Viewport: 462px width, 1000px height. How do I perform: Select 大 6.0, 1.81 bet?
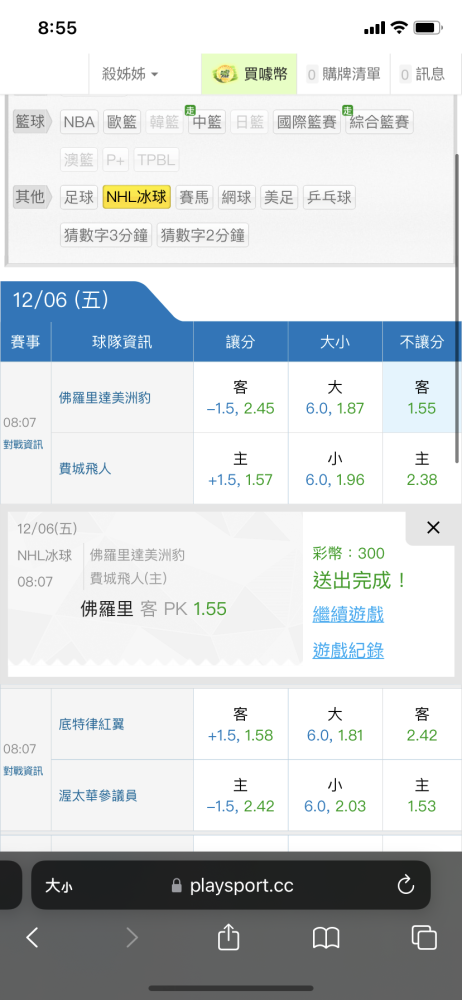click(335, 724)
